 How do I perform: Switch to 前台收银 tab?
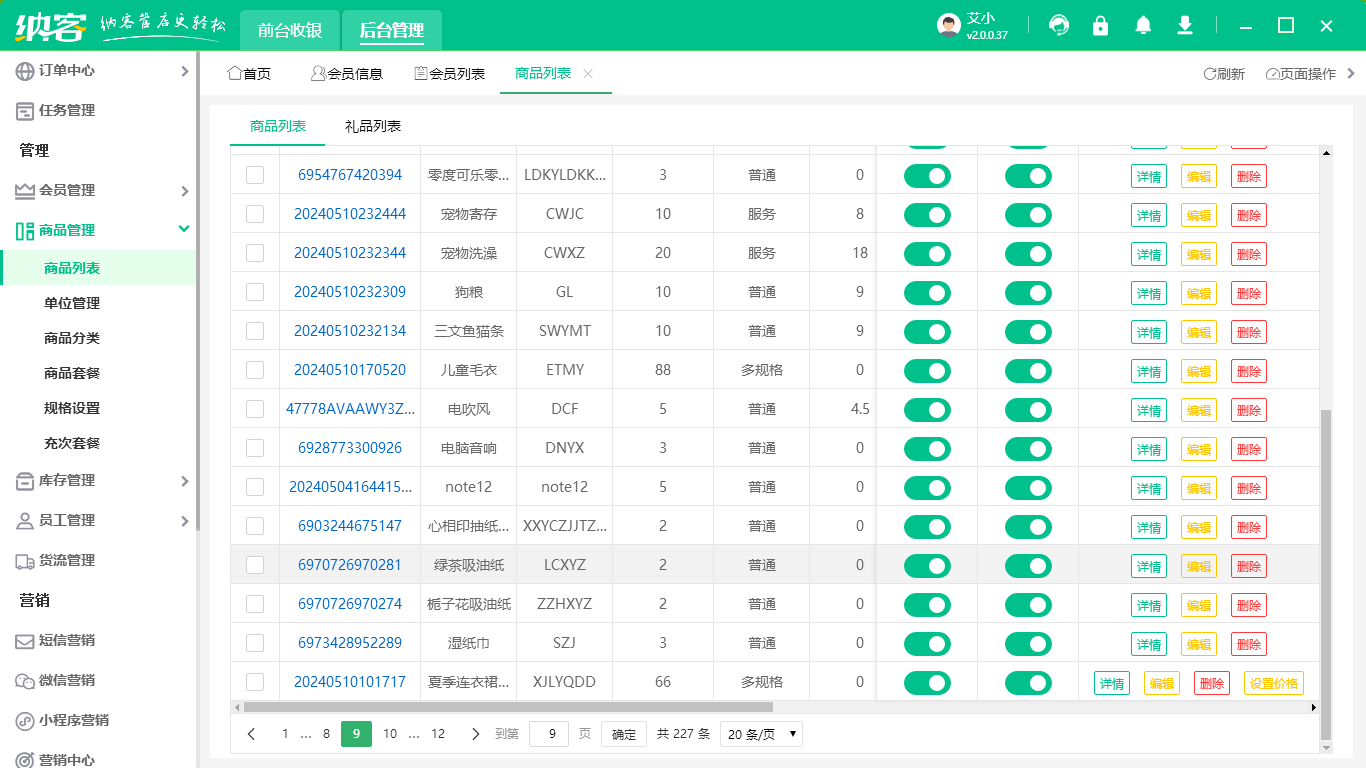pyautogui.click(x=290, y=30)
